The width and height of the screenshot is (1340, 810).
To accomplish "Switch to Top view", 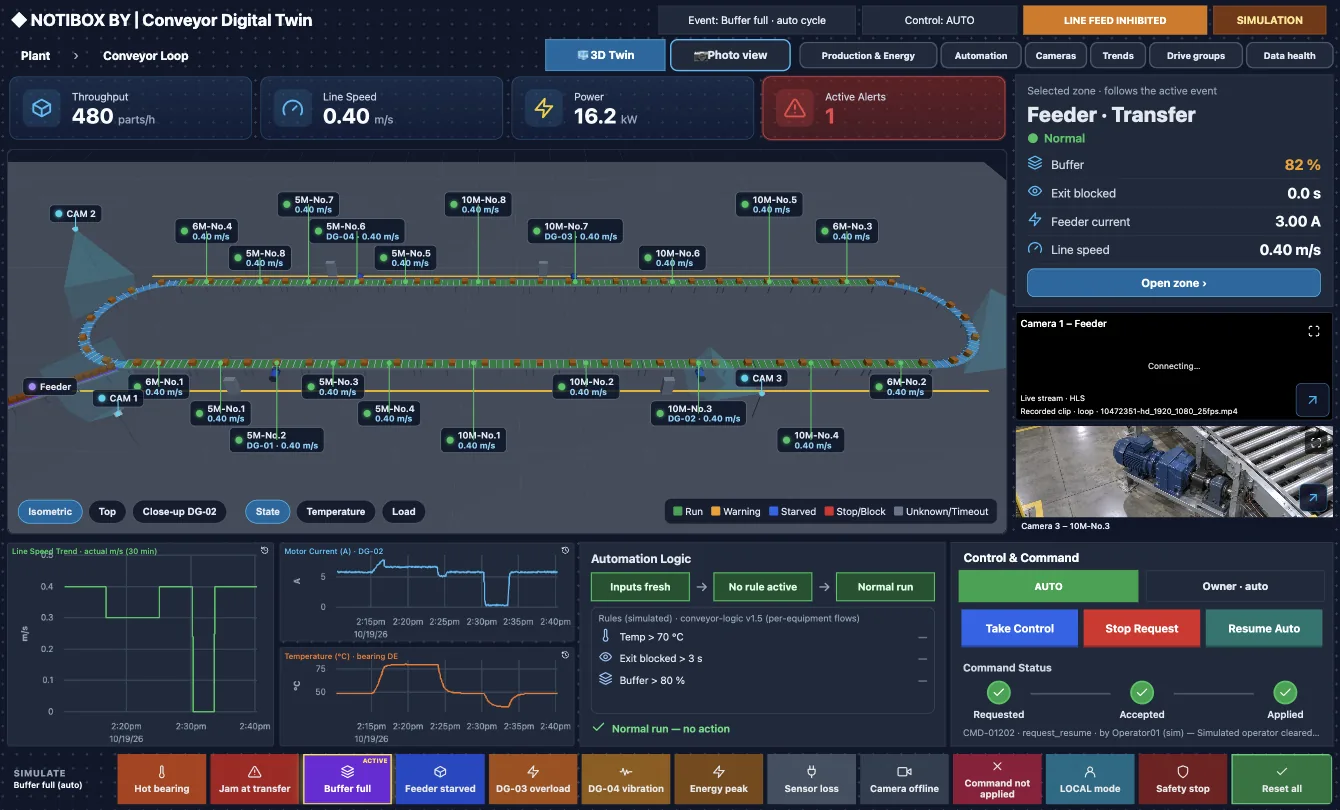I will point(107,512).
